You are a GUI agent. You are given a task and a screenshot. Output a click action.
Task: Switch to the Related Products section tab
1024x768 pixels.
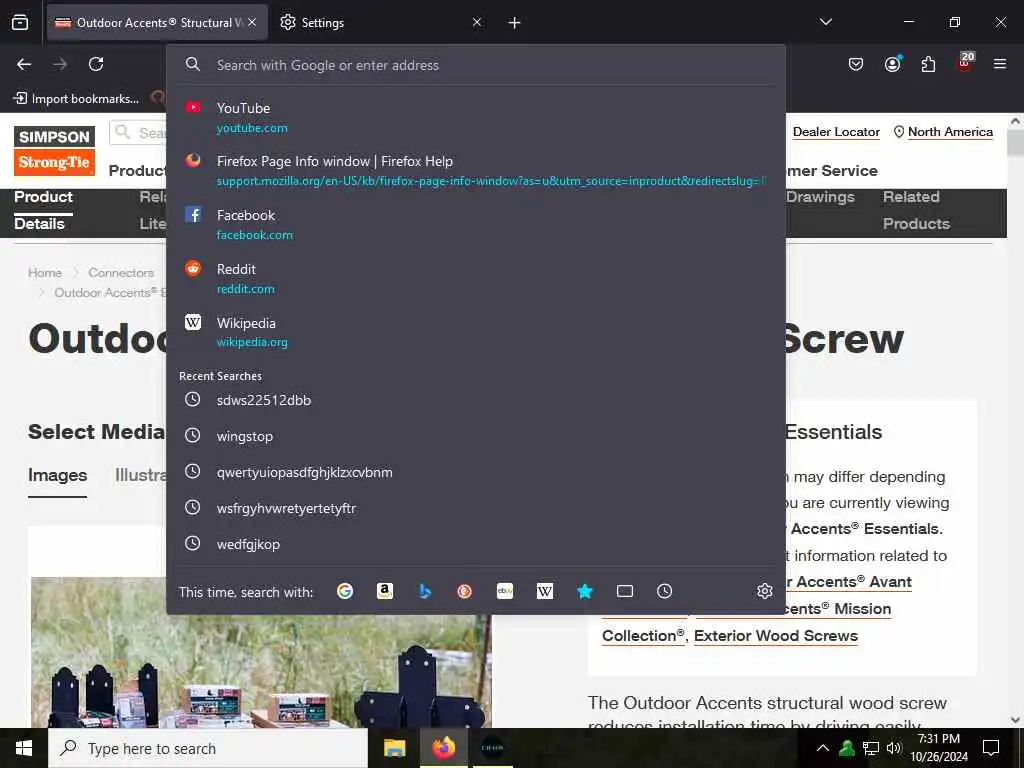[x=916, y=210]
